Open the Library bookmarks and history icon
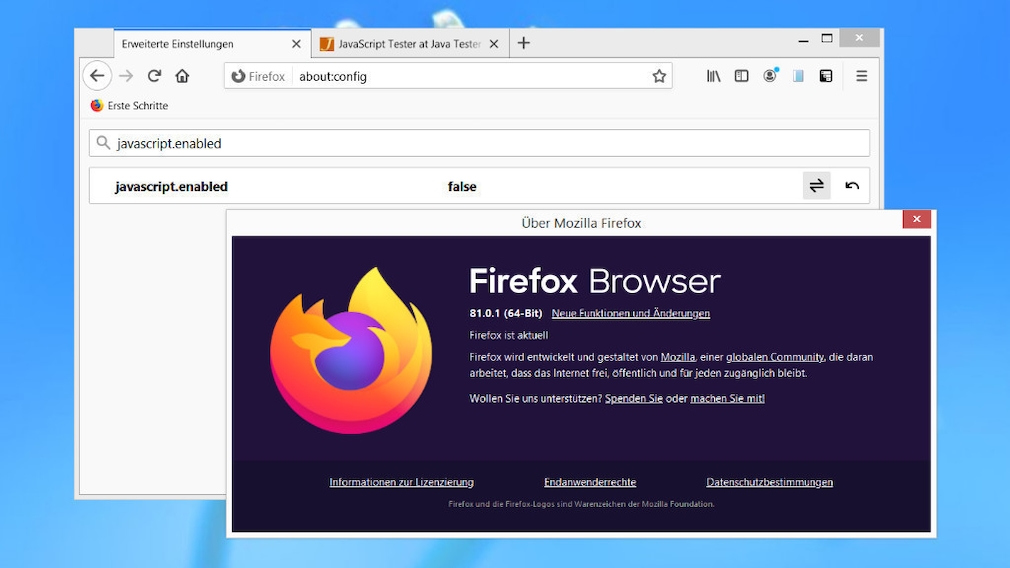The width and height of the screenshot is (1010, 568). (713, 76)
